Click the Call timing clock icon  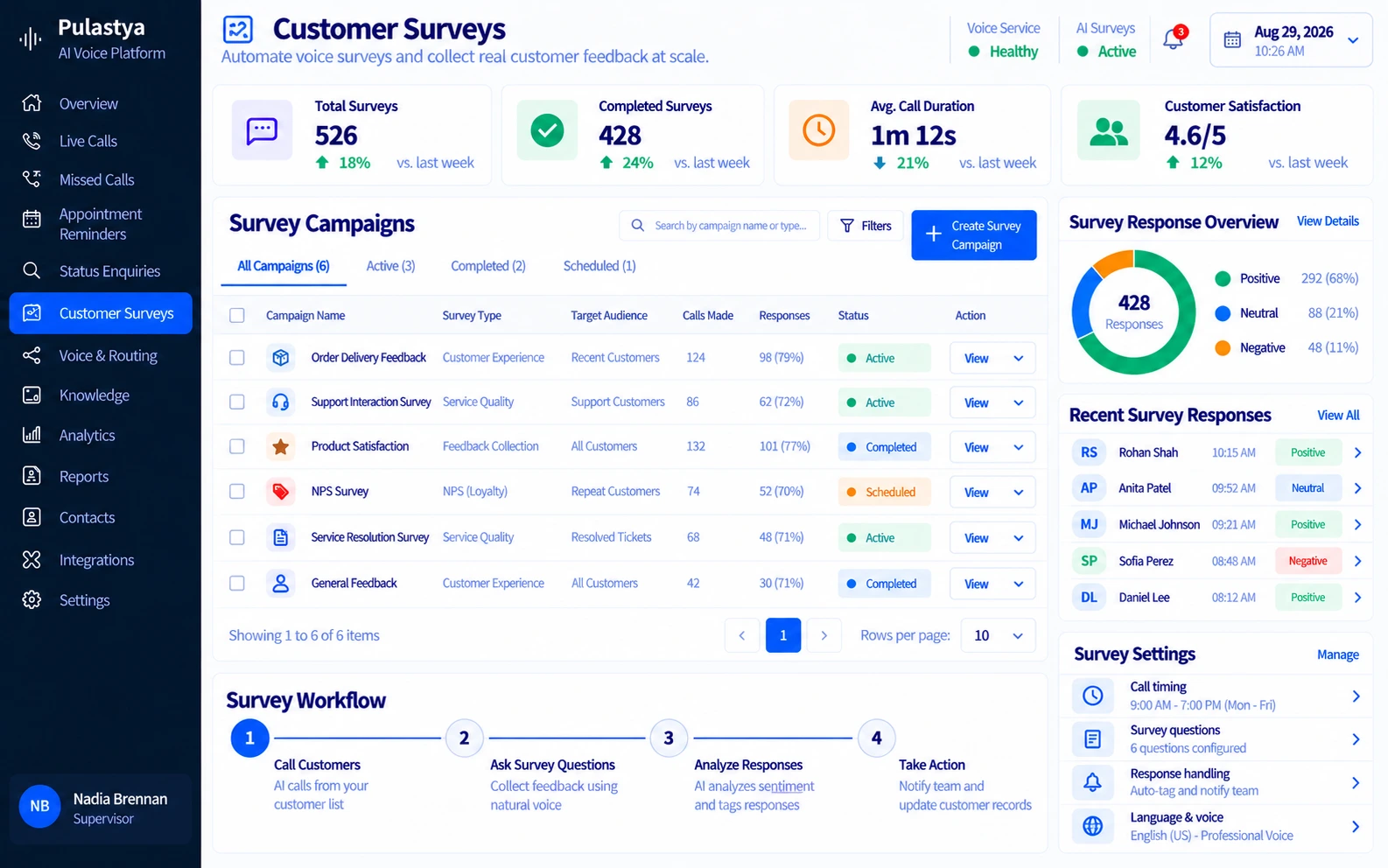point(1093,696)
